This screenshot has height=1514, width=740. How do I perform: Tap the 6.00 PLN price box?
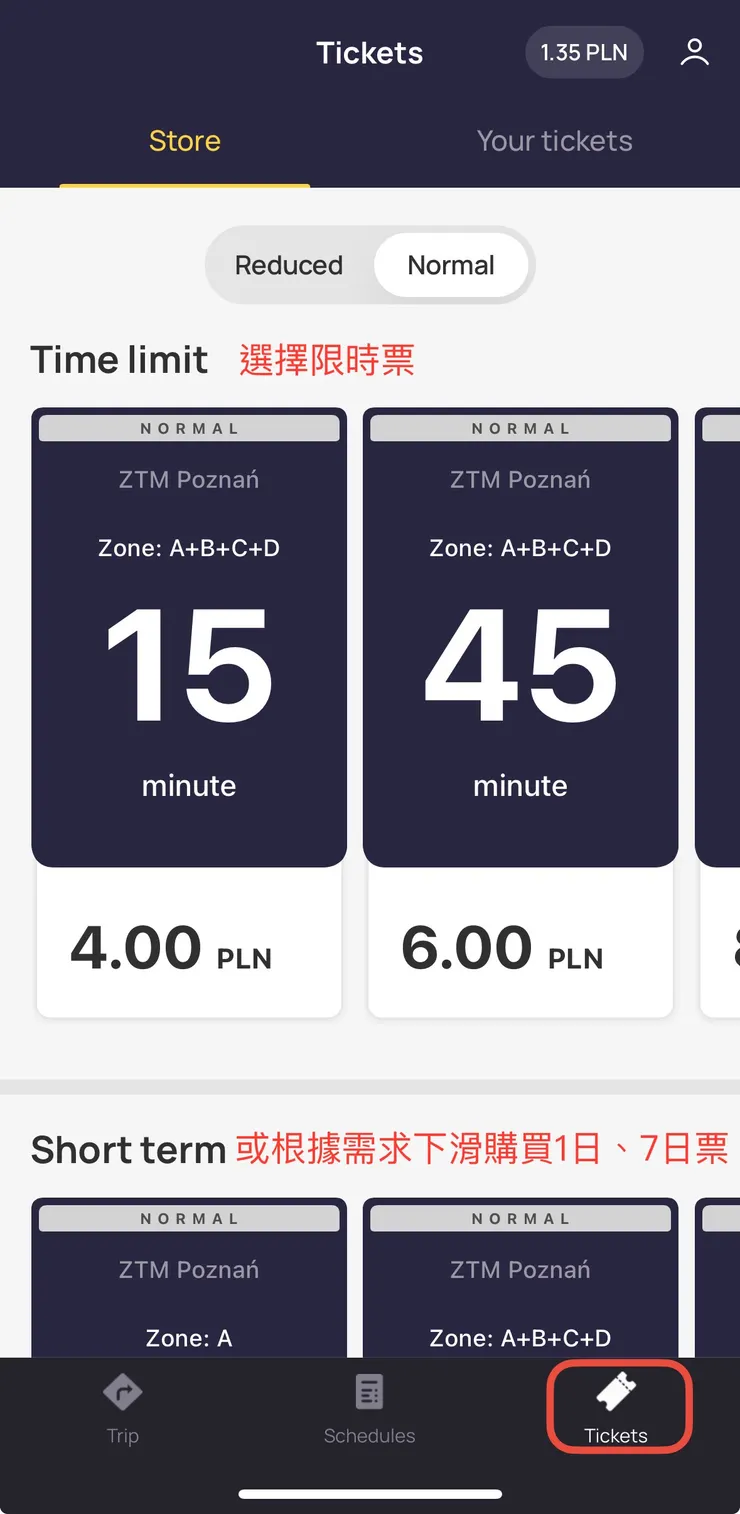(520, 946)
